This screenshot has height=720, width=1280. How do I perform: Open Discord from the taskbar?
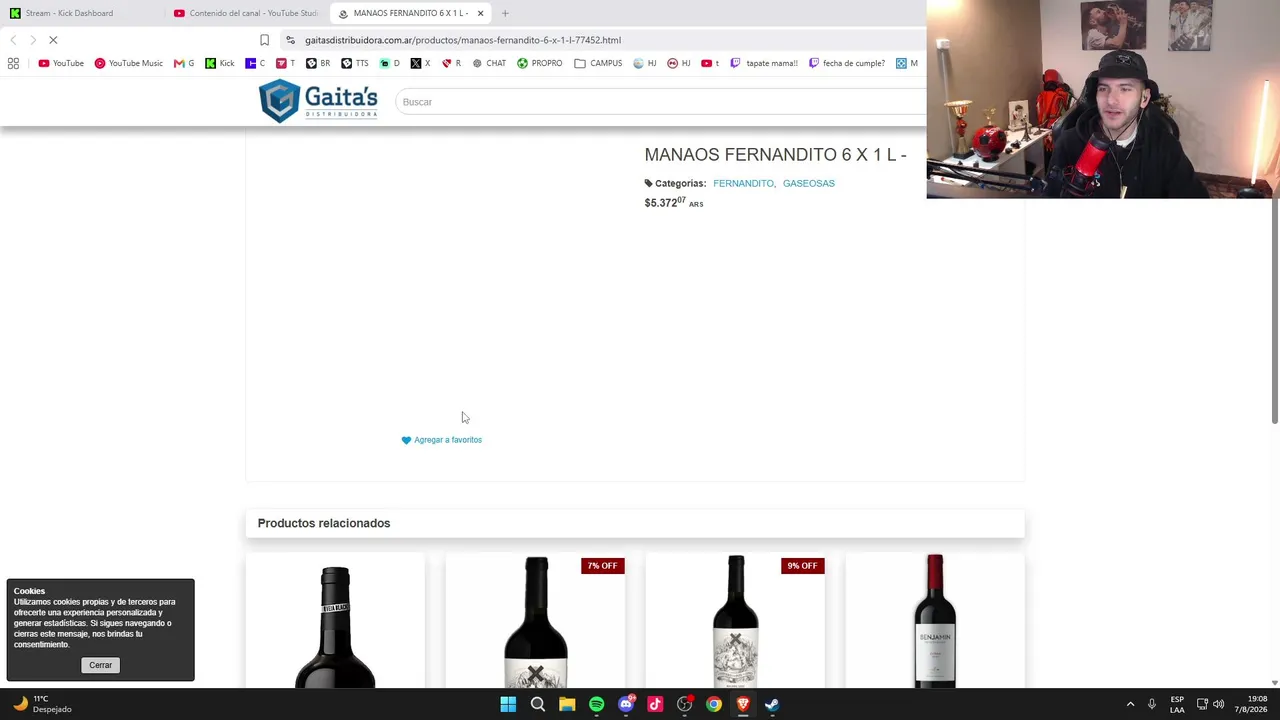coord(626,704)
